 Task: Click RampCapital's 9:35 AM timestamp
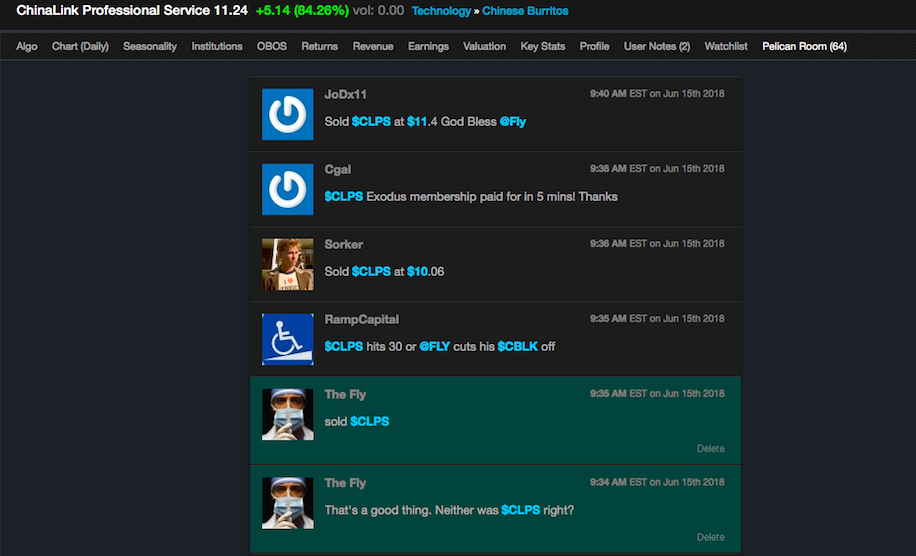click(x=657, y=318)
